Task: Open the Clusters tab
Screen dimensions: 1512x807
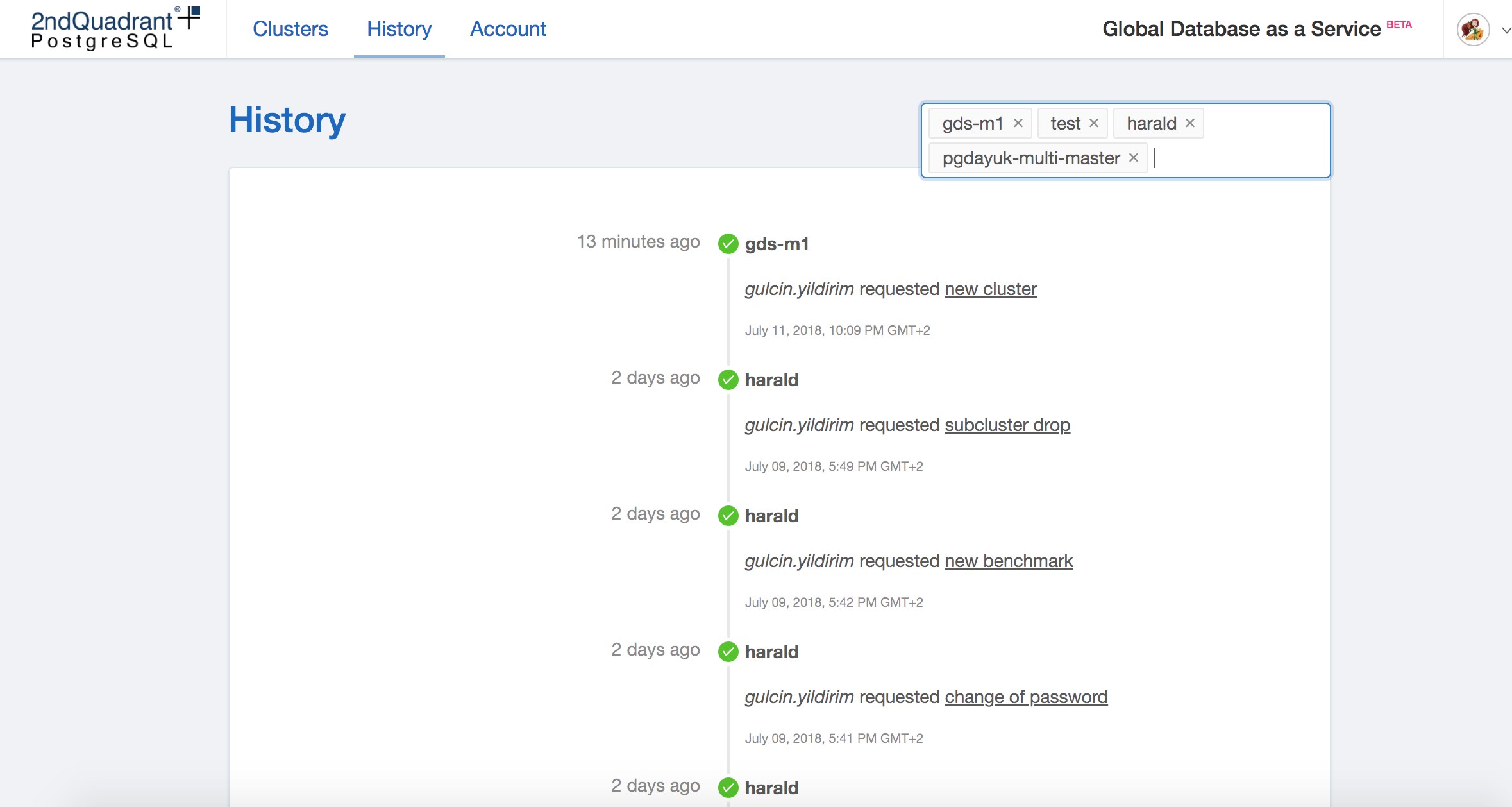Action: (x=290, y=29)
